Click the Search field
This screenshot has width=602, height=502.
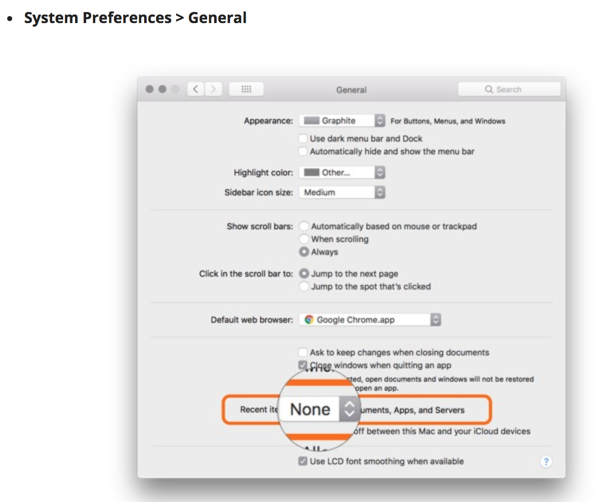click(509, 89)
